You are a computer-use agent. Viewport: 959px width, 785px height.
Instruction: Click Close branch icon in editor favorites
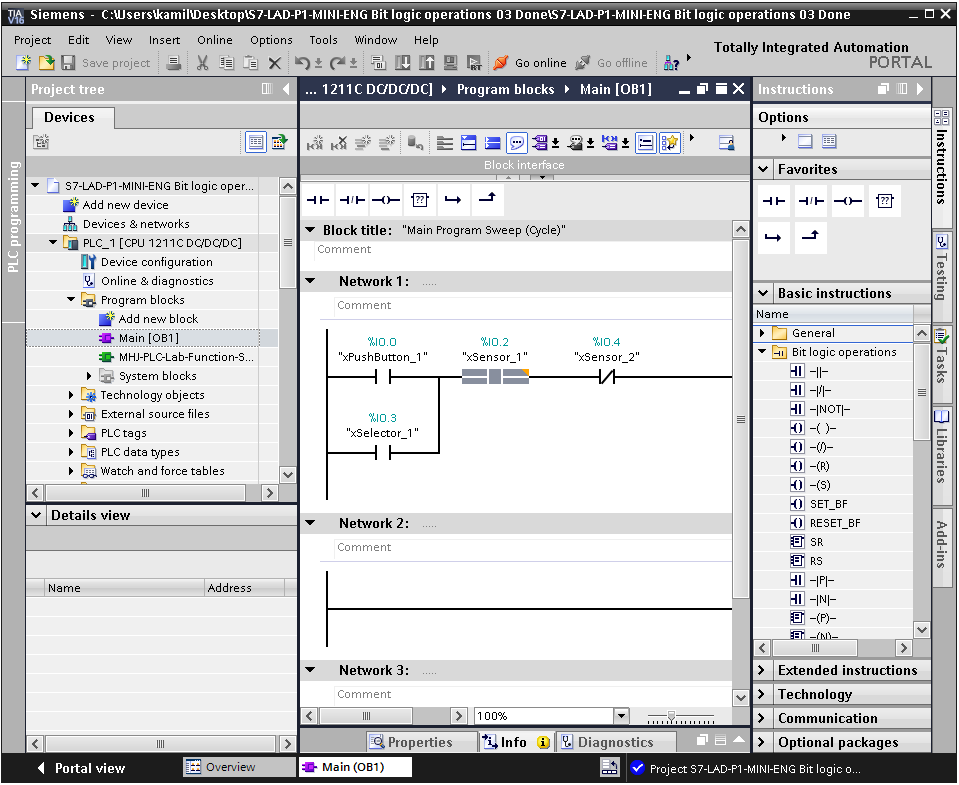pyautogui.click(x=487, y=200)
